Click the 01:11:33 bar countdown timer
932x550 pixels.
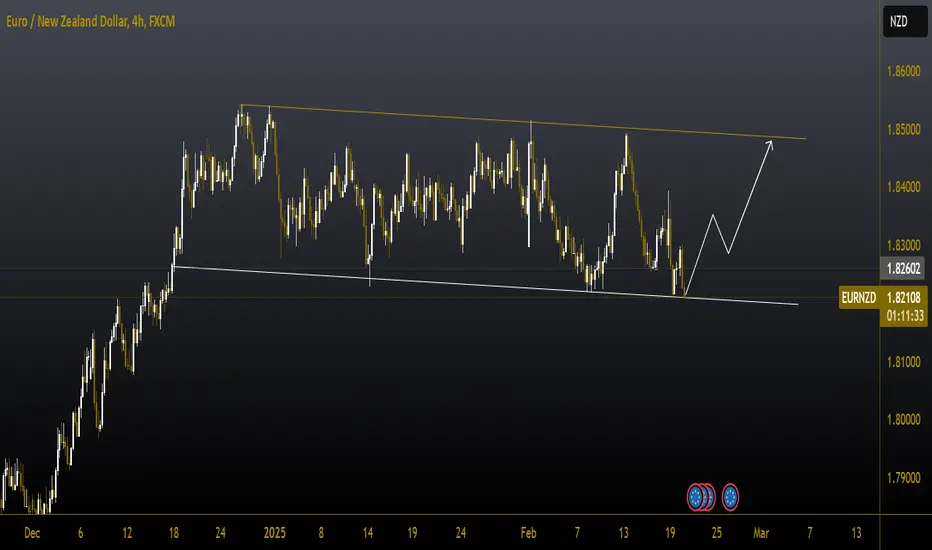[x=905, y=316]
